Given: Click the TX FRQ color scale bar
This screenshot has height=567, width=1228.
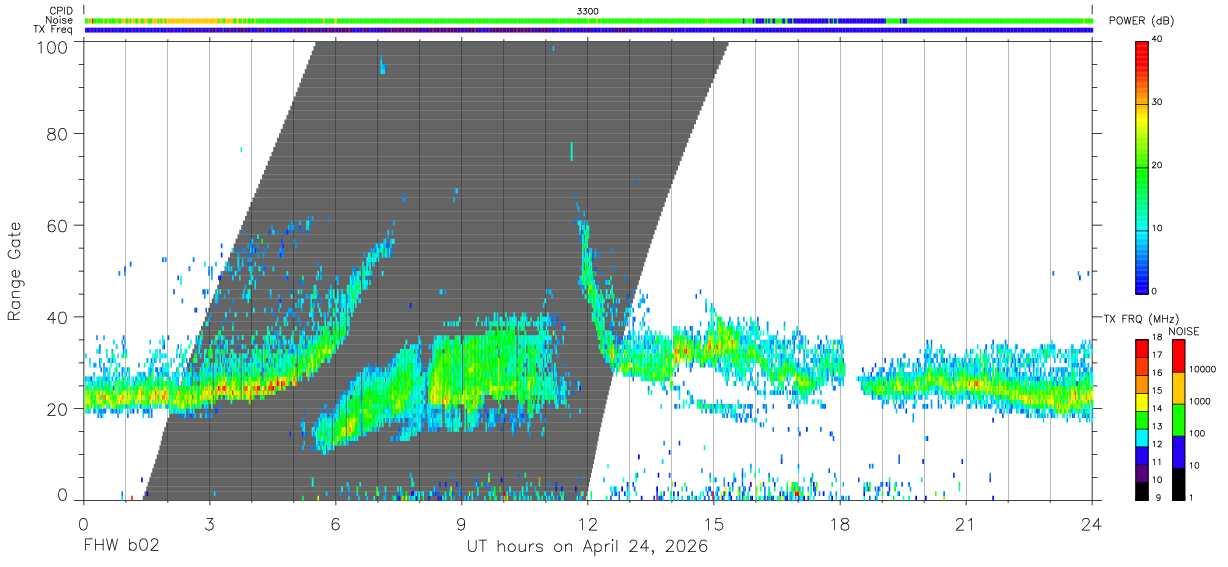Looking at the screenshot, I should [x=1142, y=419].
